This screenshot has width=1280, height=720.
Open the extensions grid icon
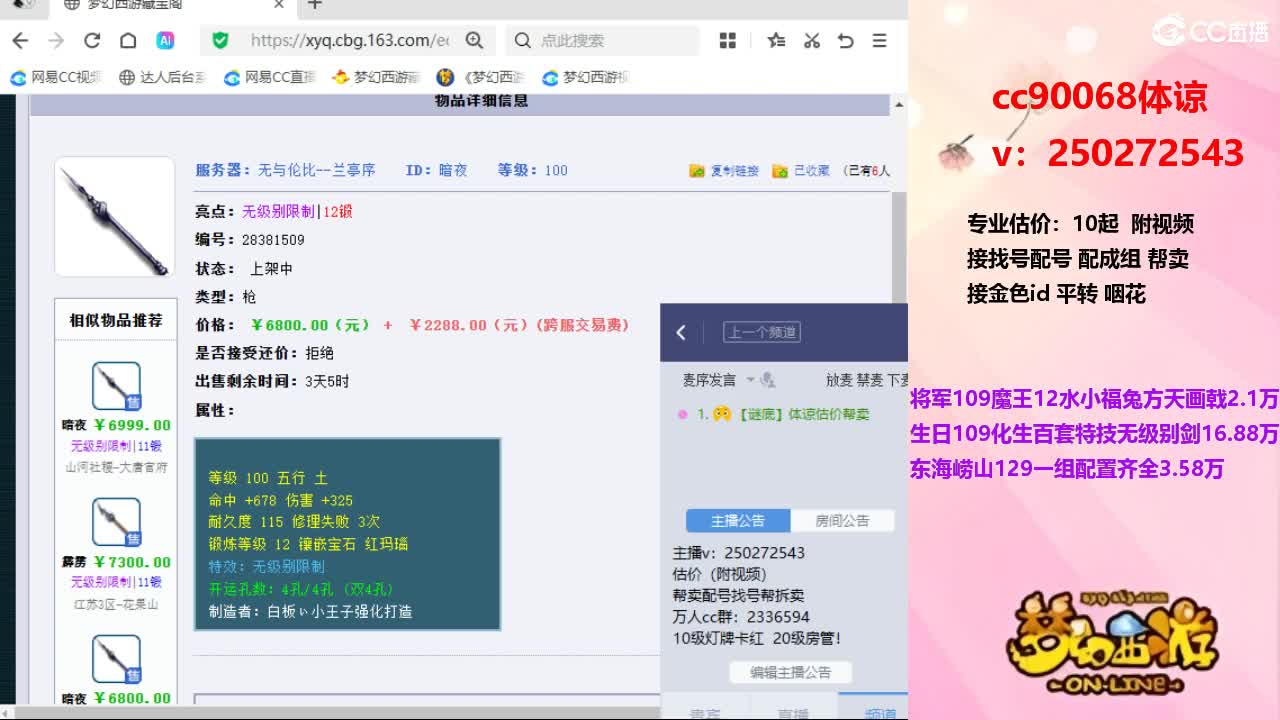(x=728, y=40)
